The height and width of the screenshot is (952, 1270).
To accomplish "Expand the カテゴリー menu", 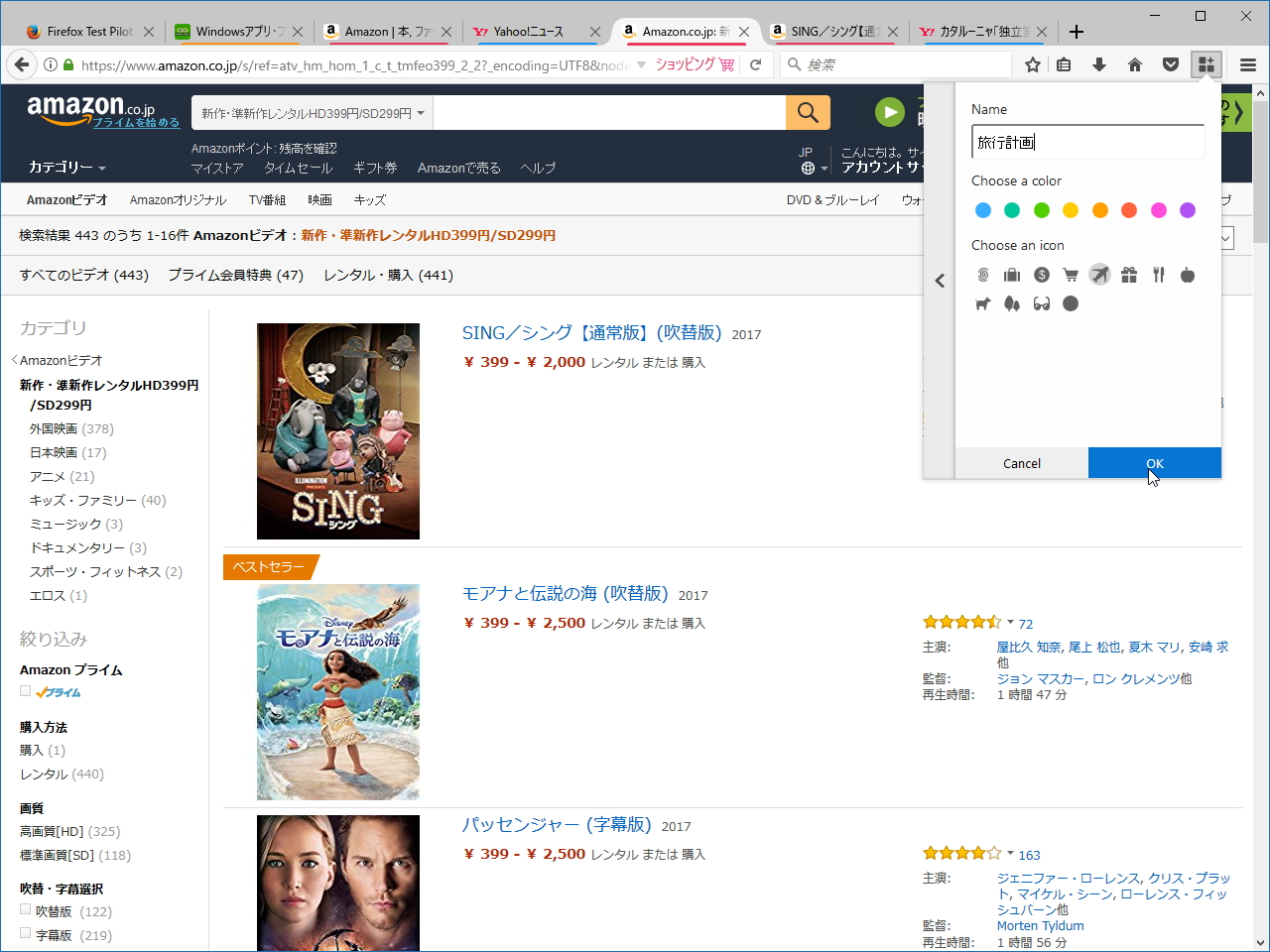I will coord(67,167).
